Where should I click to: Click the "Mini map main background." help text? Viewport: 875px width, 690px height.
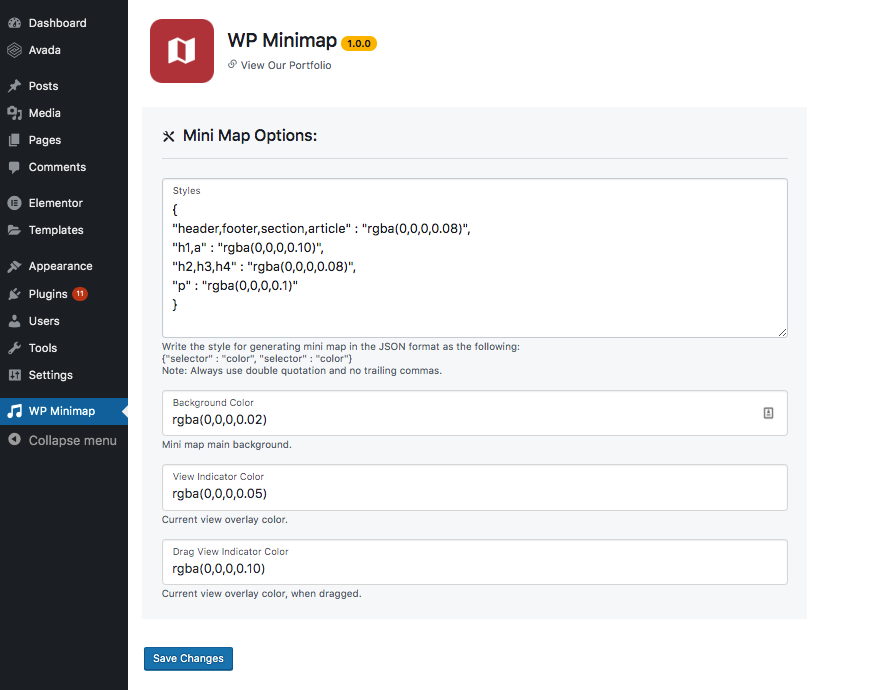coord(227,445)
